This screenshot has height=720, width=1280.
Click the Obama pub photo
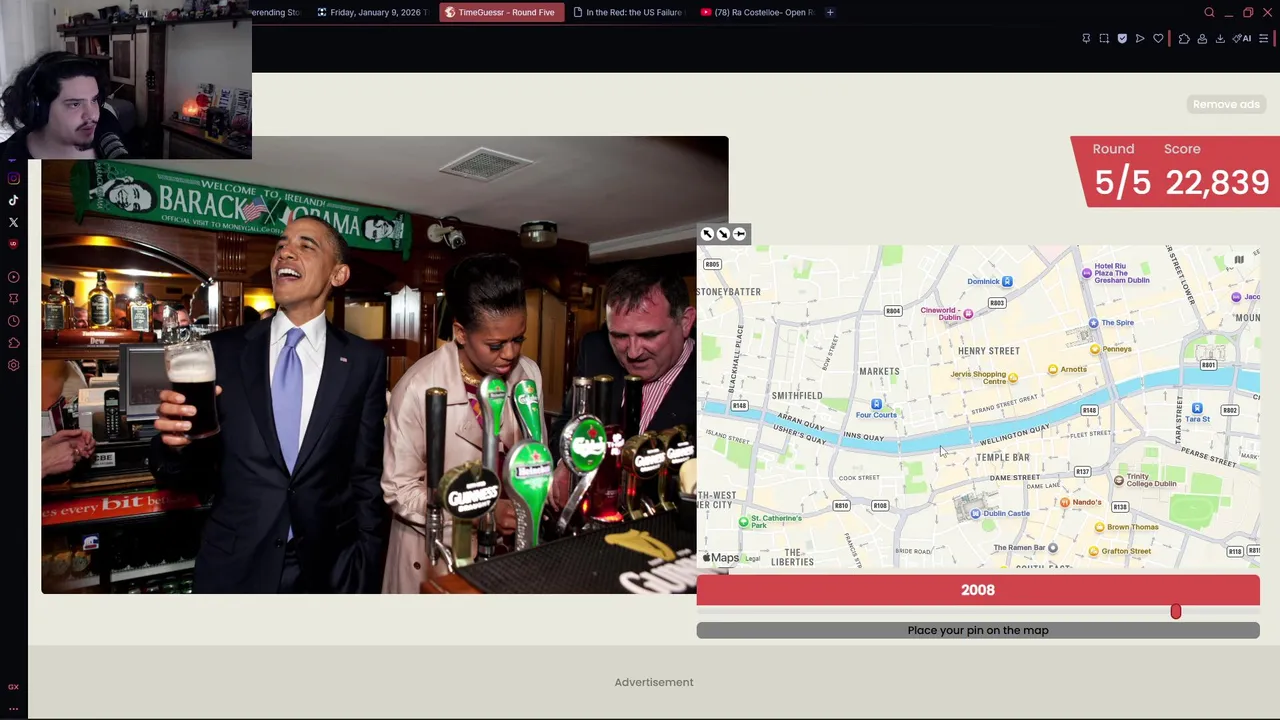coord(385,365)
